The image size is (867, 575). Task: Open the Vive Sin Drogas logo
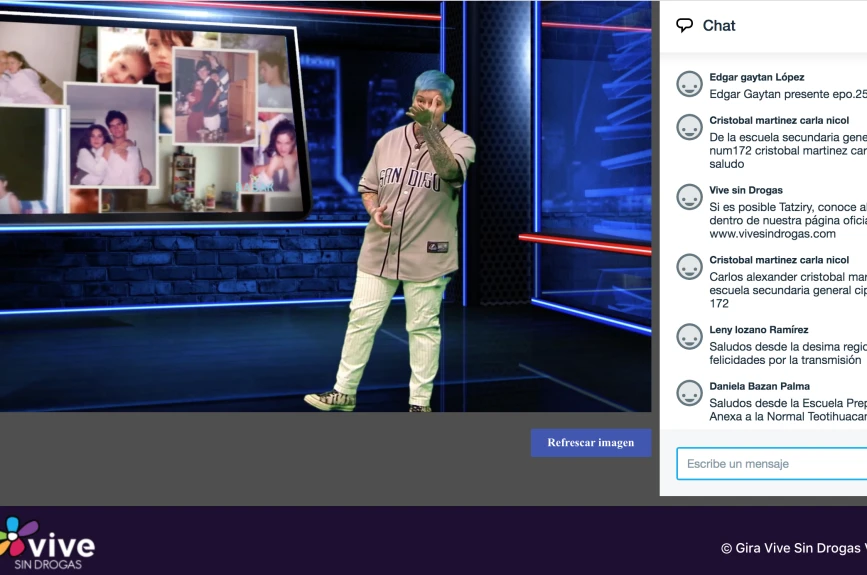47,543
